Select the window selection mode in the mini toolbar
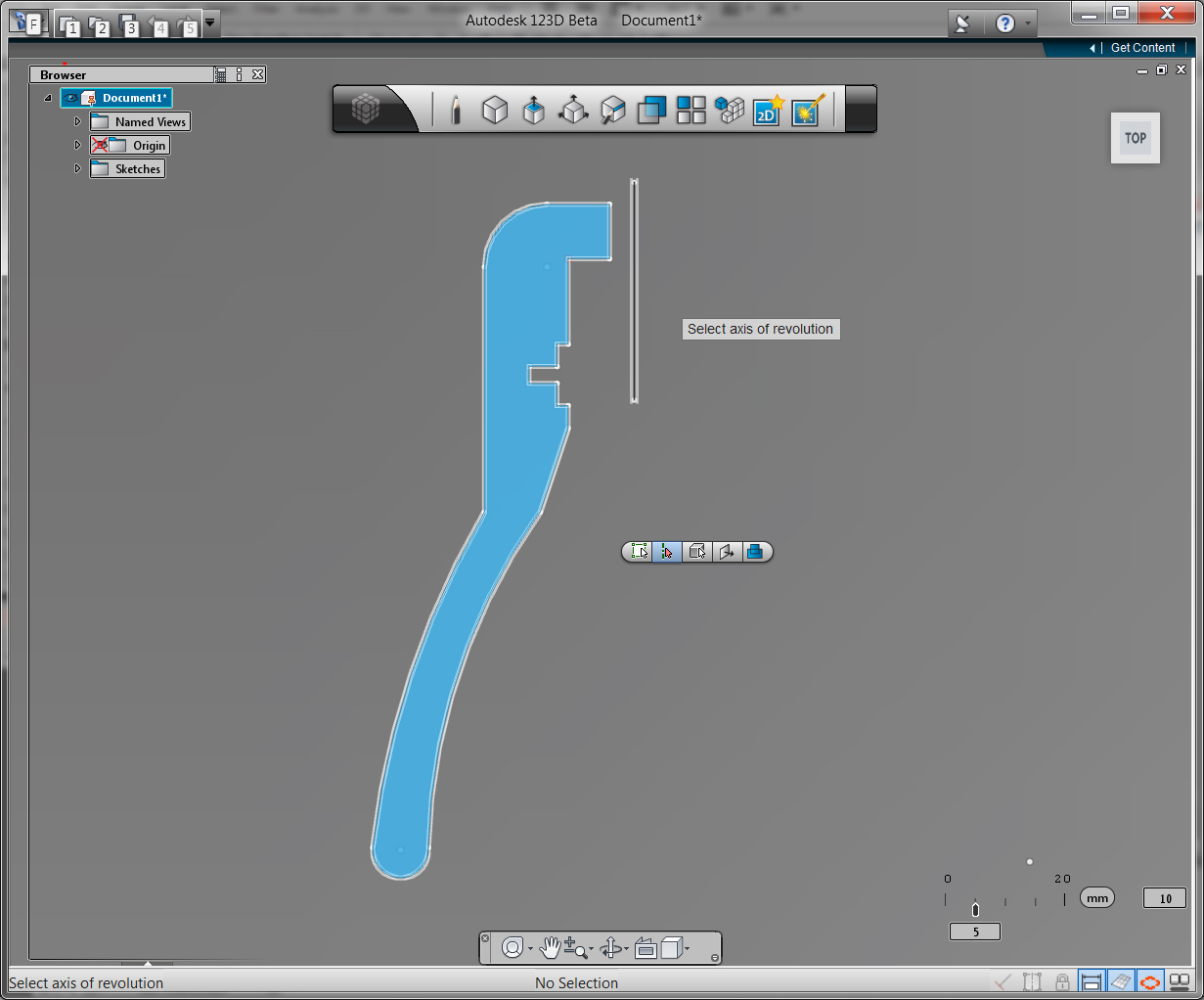This screenshot has height=1000, width=1204. [x=638, y=551]
